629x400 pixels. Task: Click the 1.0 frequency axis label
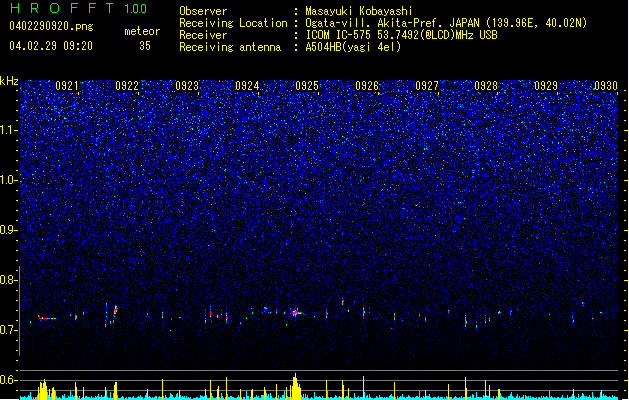click(x=9, y=180)
